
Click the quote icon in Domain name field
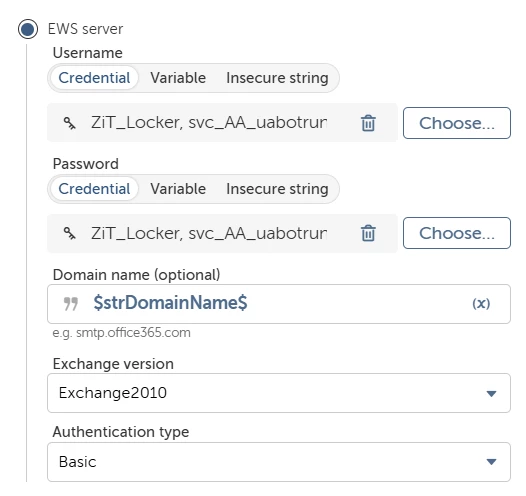(x=71, y=304)
